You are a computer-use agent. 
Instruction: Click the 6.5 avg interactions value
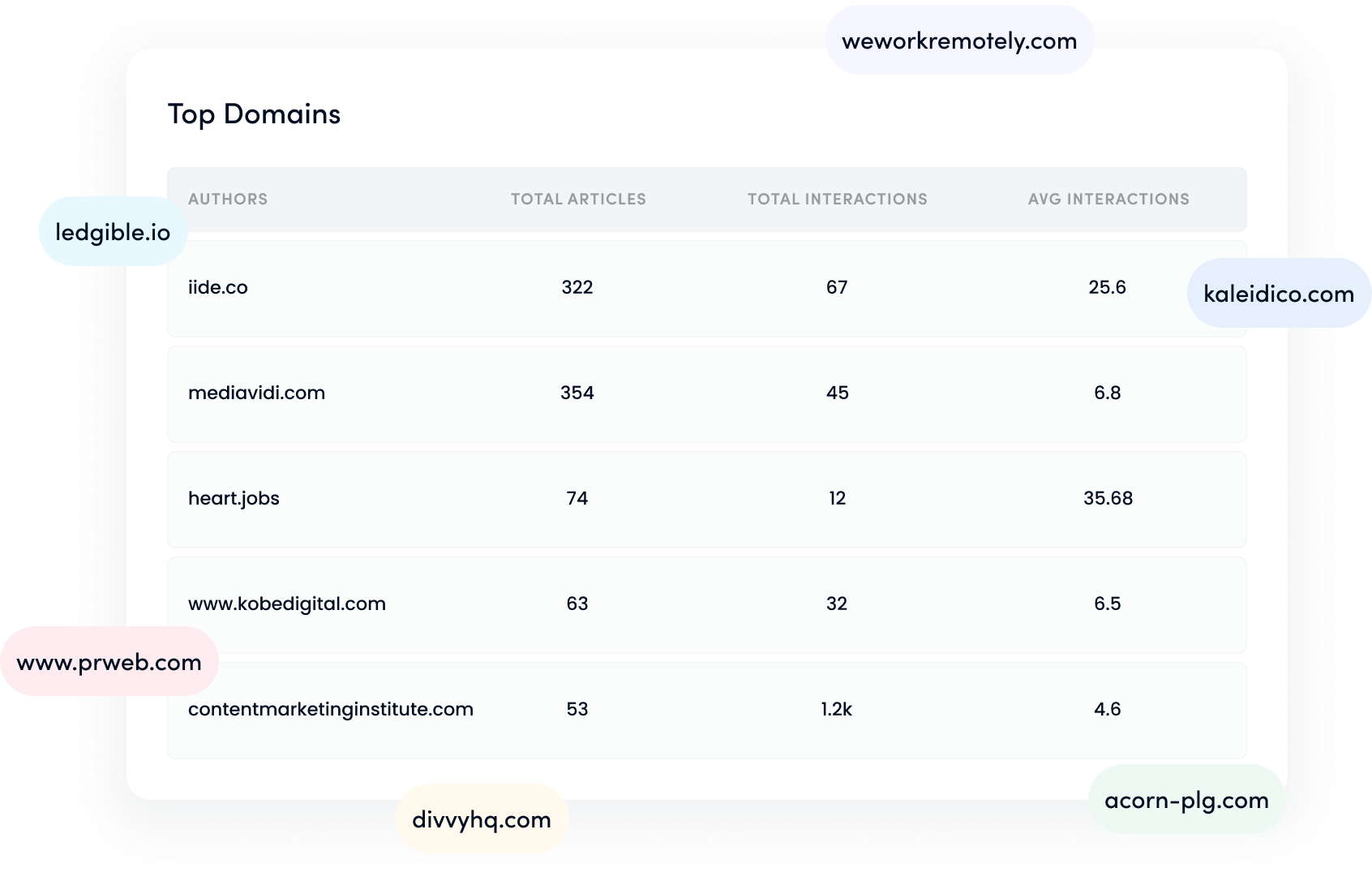pyautogui.click(x=1108, y=604)
